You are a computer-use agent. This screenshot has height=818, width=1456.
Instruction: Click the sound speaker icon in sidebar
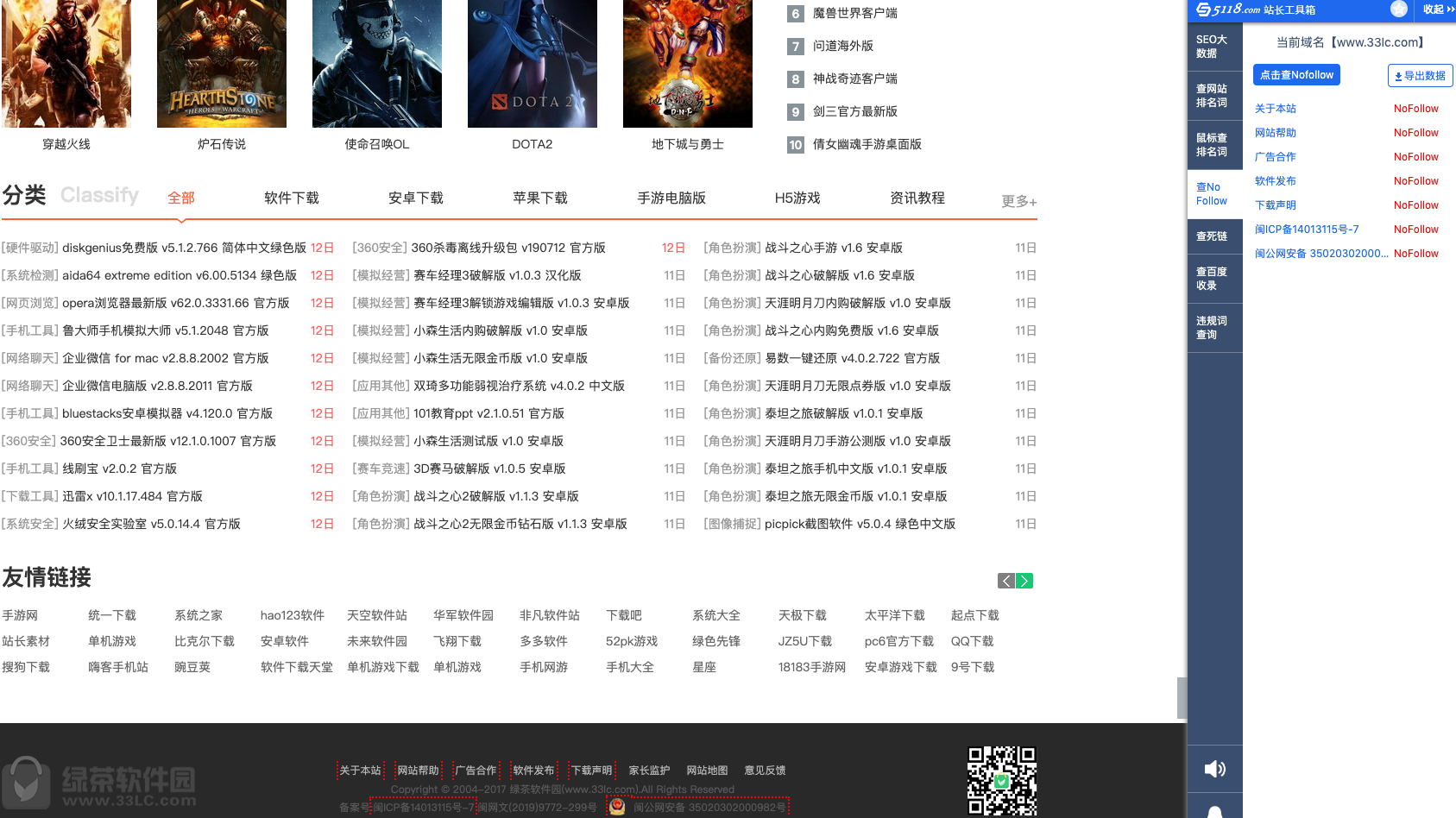(x=1214, y=769)
